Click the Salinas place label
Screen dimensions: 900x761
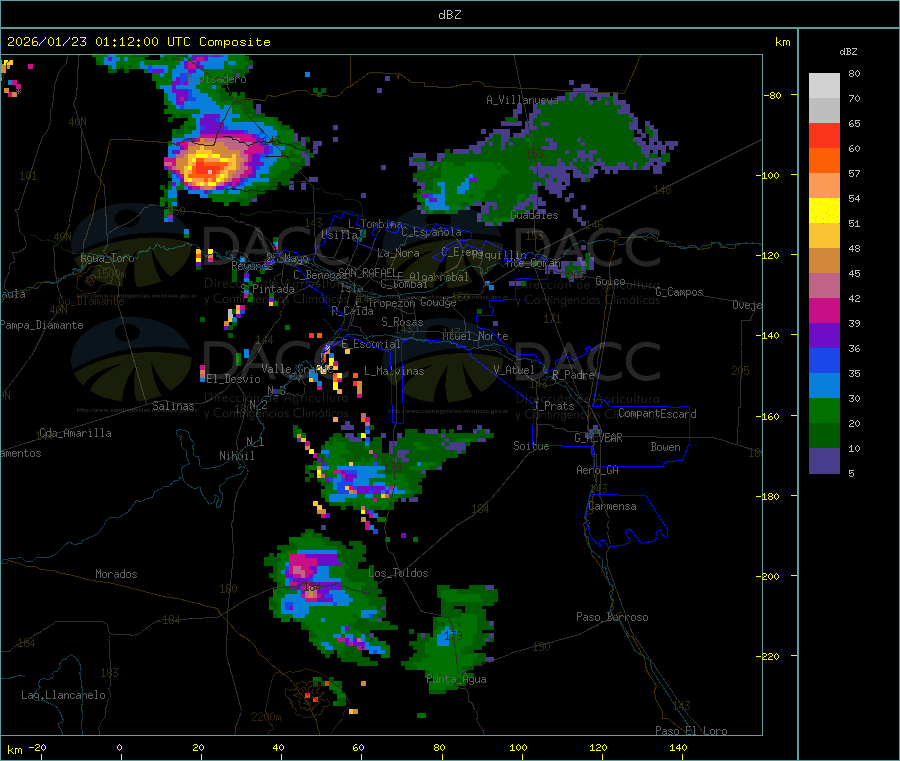click(173, 406)
